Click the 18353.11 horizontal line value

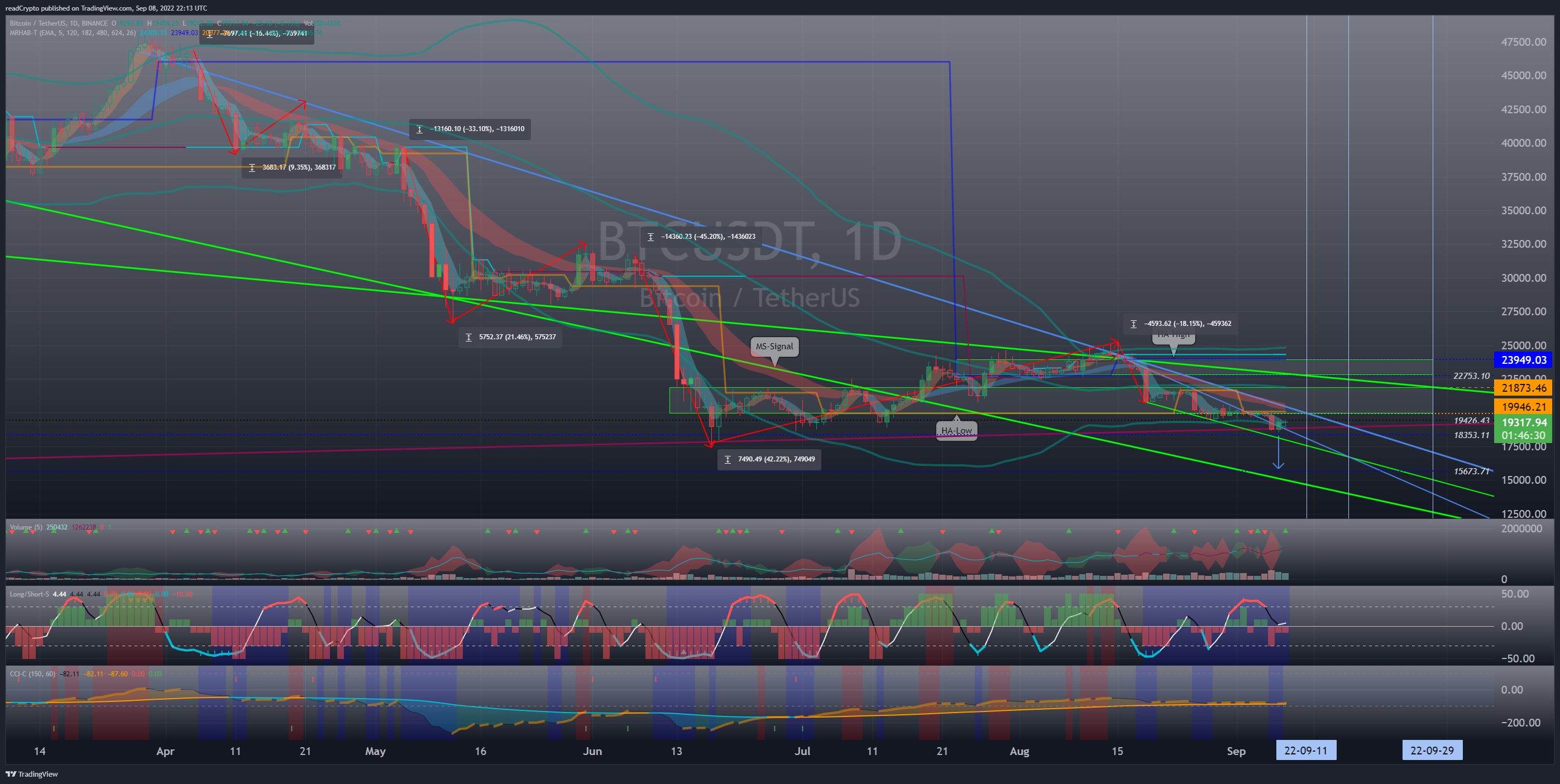pos(1471,435)
